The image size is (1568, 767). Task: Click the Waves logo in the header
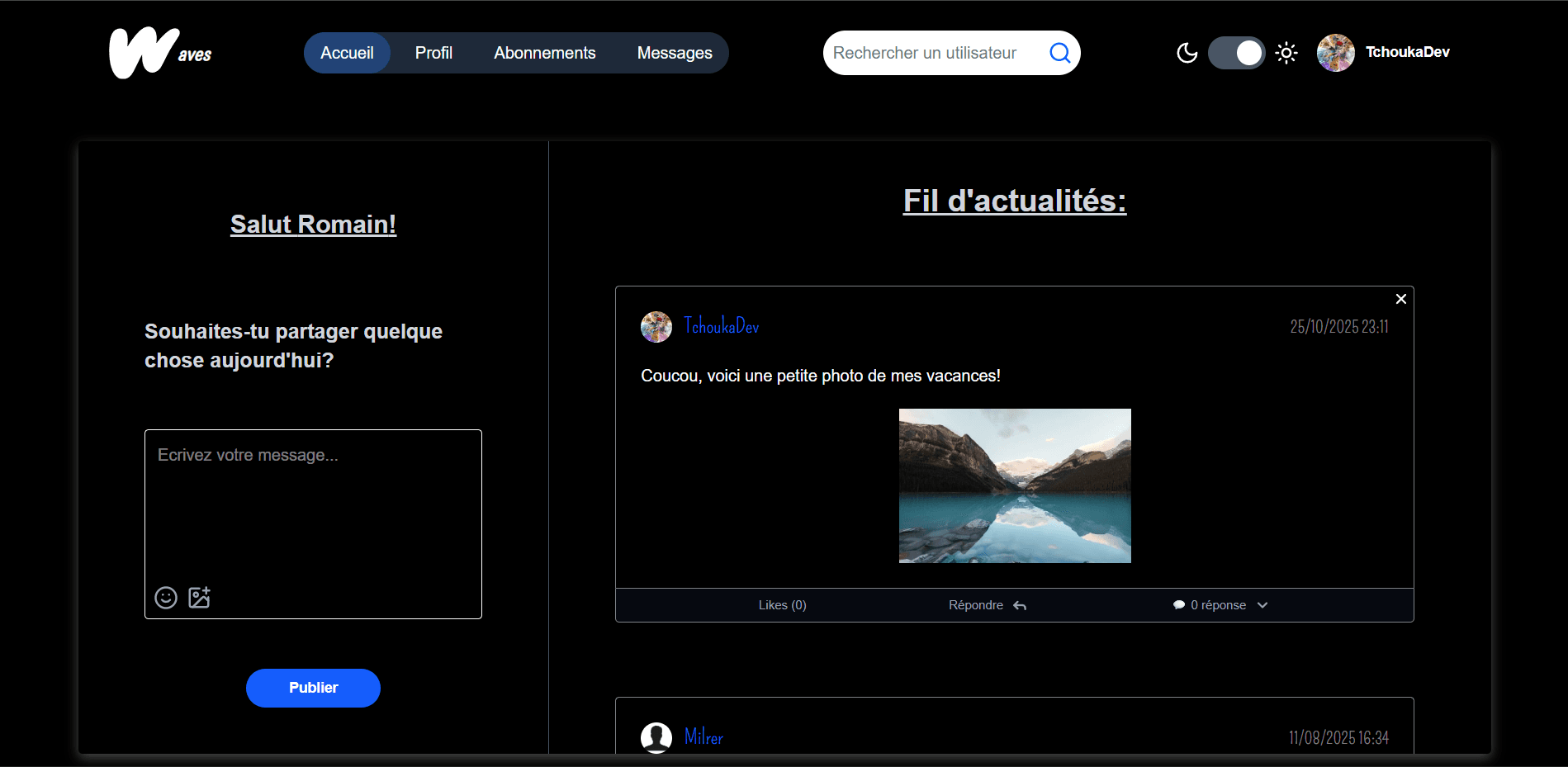point(159,53)
